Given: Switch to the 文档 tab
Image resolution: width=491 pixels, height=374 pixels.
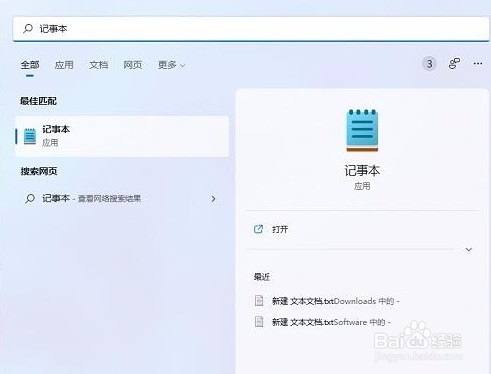Looking at the screenshot, I should click(x=98, y=65).
